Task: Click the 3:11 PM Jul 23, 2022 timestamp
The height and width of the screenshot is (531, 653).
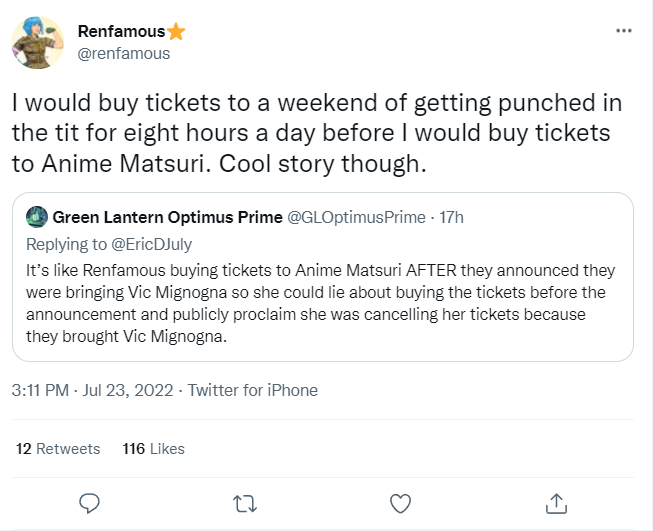Action: coord(92,390)
